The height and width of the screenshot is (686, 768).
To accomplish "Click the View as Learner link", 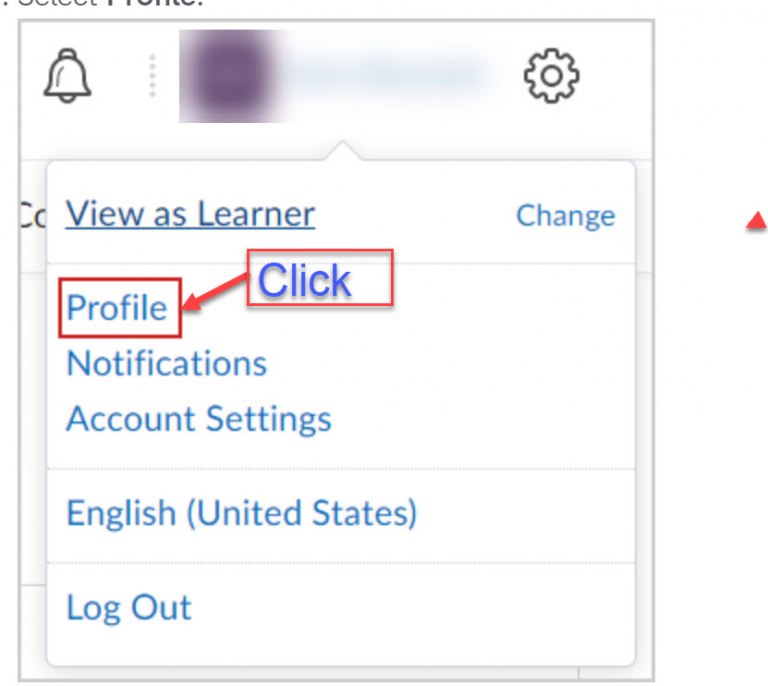I will tap(190, 213).
